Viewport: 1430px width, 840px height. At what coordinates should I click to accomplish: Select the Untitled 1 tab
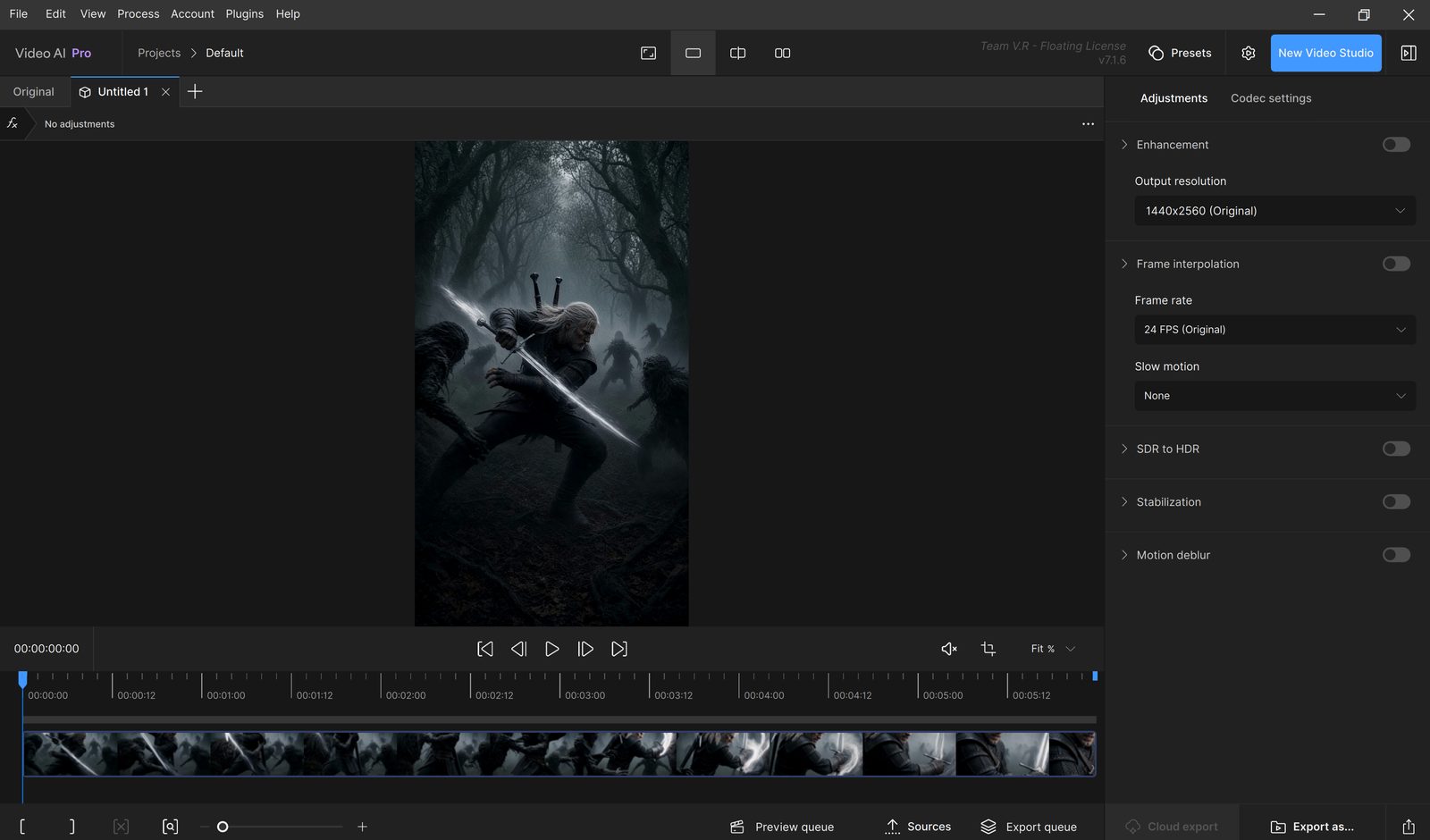tap(123, 92)
